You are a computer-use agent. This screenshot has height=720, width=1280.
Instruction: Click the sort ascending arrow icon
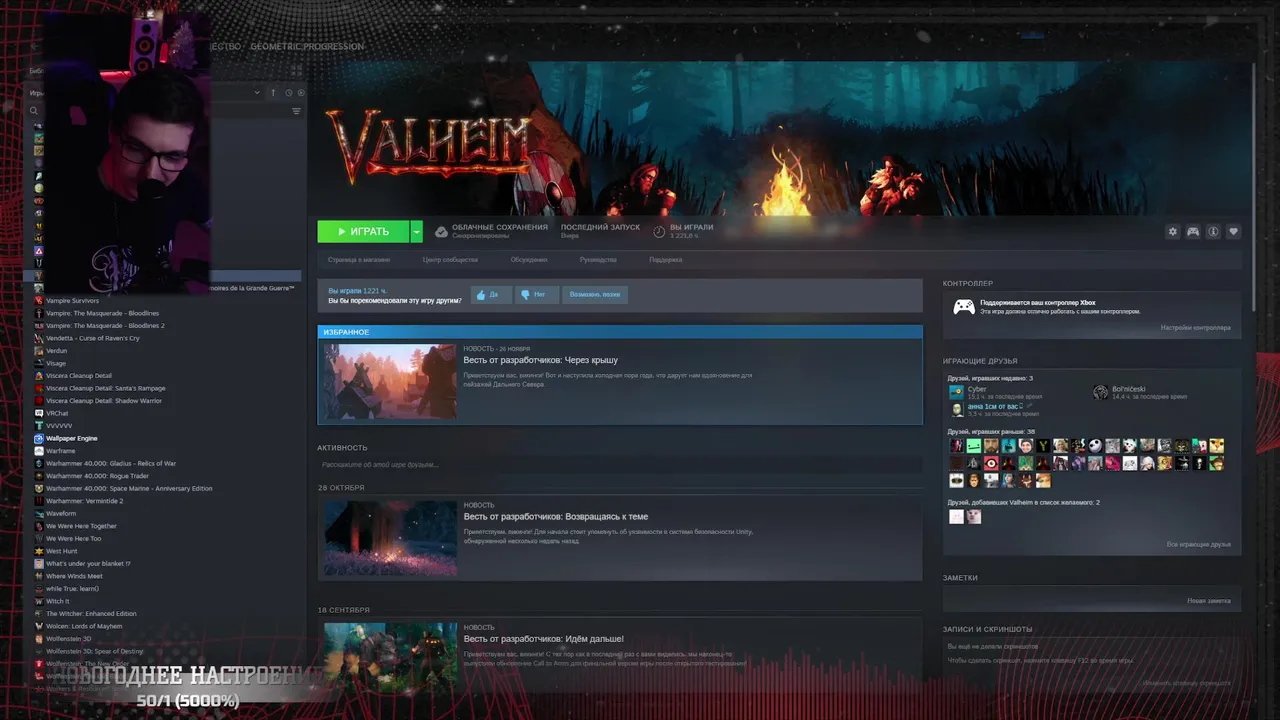(x=273, y=92)
